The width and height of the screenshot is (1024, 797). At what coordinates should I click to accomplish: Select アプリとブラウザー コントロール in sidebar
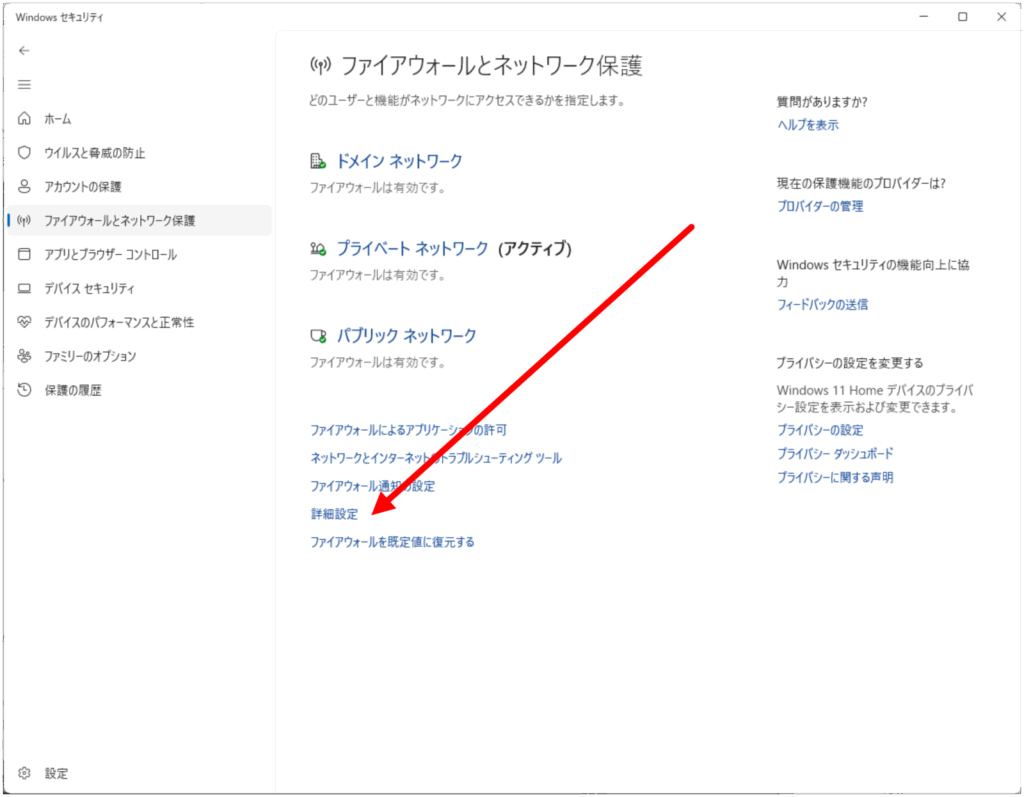(x=110, y=255)
